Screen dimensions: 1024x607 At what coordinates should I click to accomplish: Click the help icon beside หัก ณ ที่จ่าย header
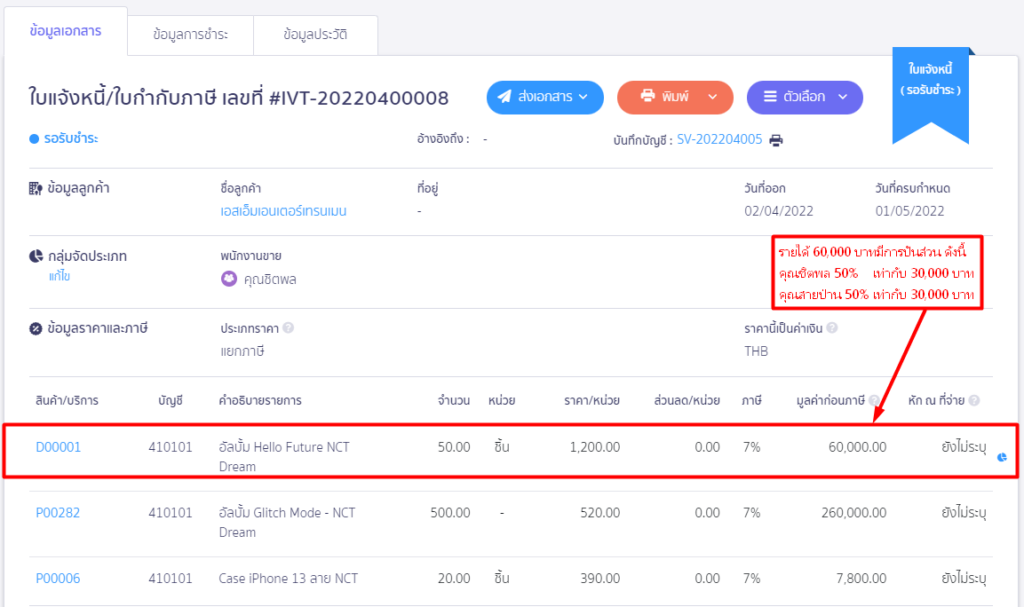[x=974, y=401]
